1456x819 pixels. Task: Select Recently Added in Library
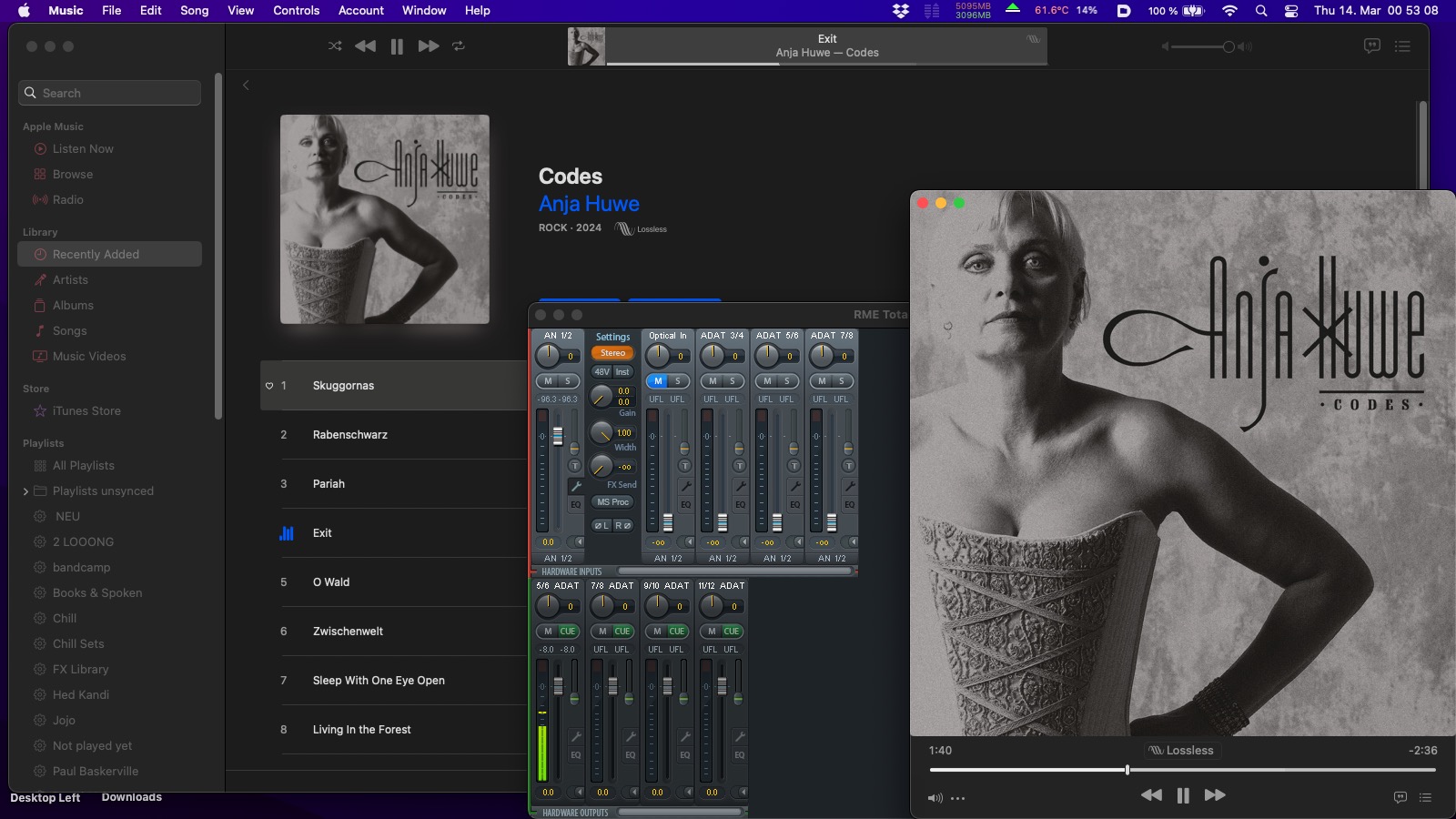coord(109,254)
